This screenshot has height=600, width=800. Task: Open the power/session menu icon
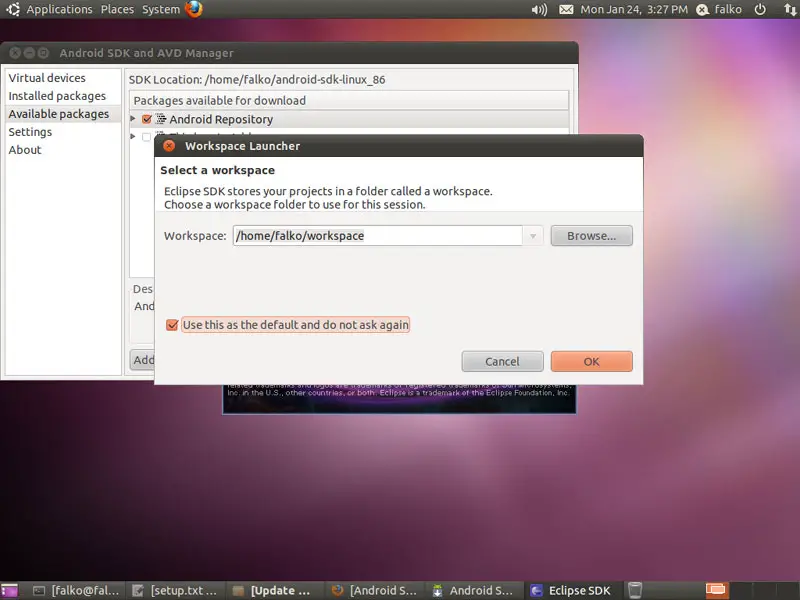tap(760, 9)
